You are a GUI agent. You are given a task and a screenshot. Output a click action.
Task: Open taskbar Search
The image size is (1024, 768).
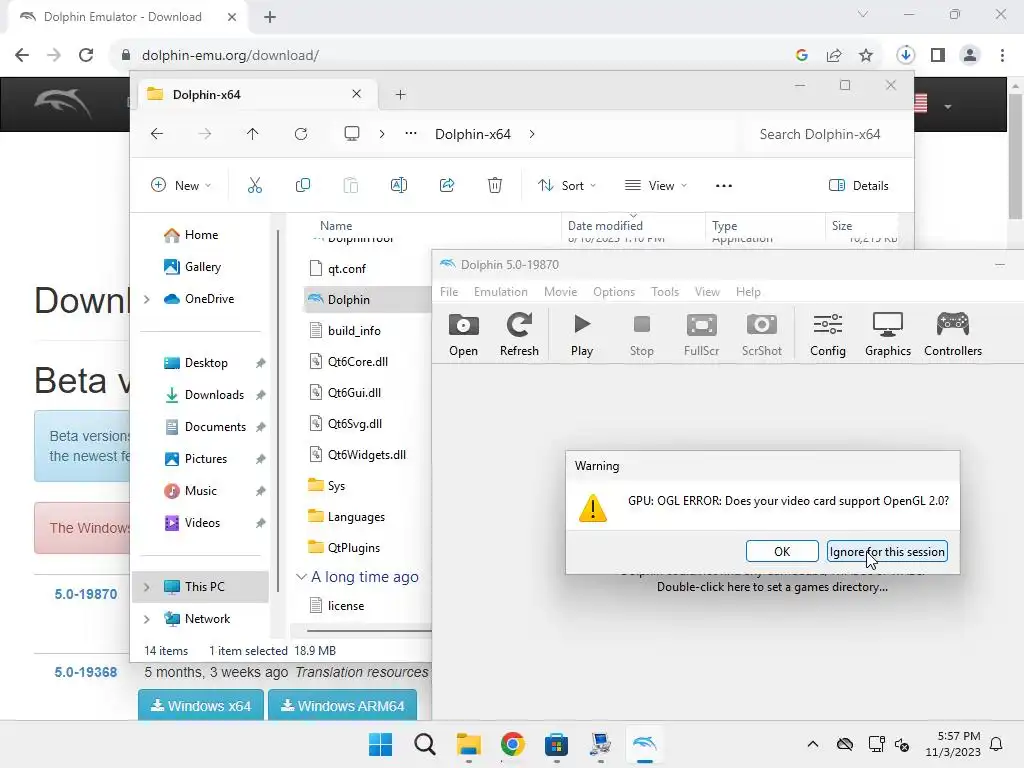tap(424, 744)
